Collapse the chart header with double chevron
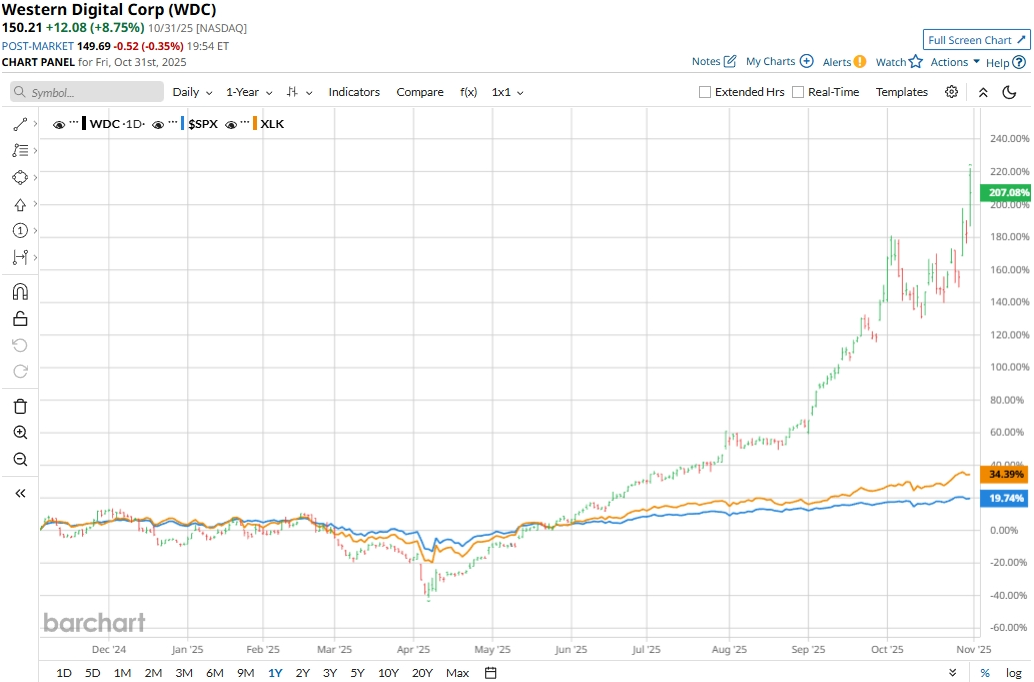 click(983, 92)
